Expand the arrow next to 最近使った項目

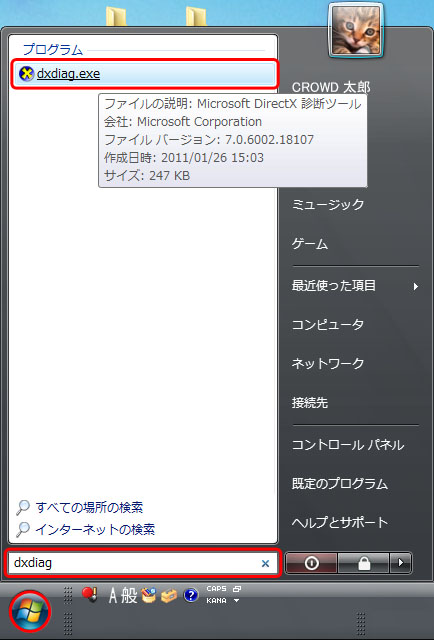pyautogui.click(x=415, y=286)
